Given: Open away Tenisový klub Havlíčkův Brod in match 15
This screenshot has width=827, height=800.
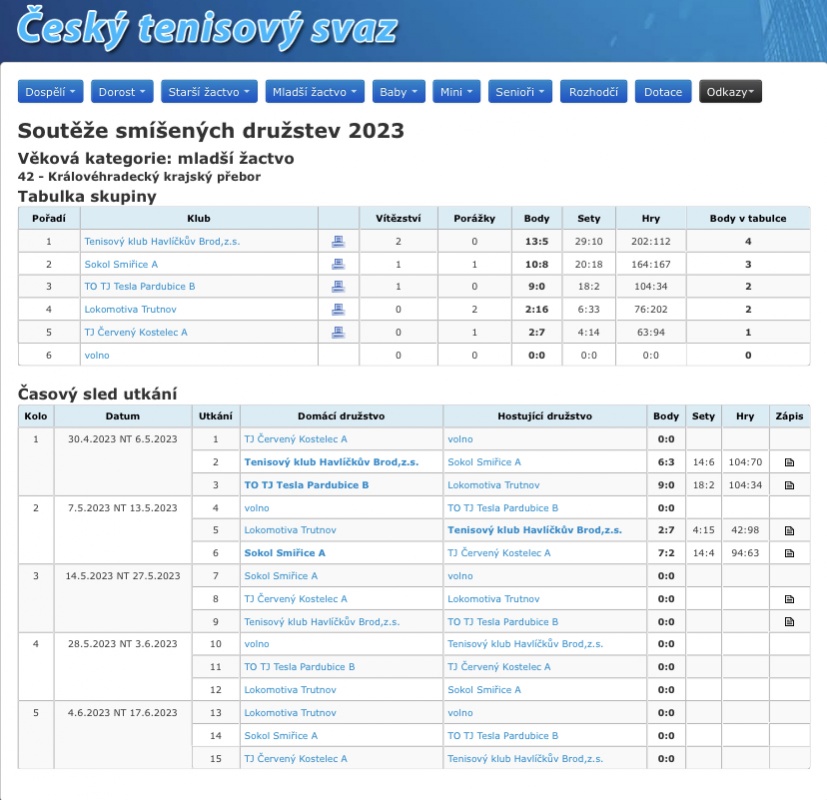Looking at the screenshot, I should pos(525,759).
